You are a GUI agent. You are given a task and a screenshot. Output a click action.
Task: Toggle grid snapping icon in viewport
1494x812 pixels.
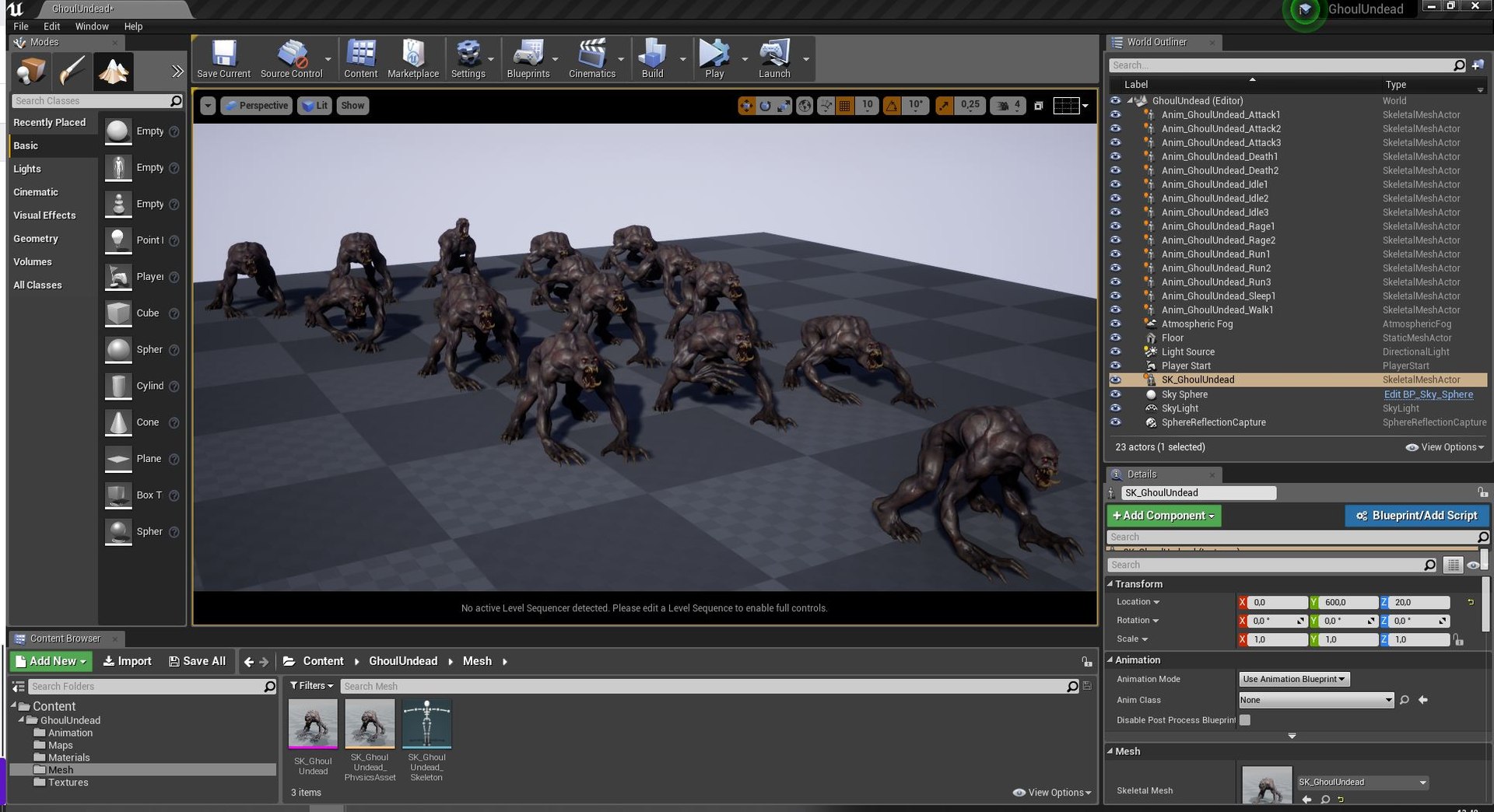[x=845, y=106]
